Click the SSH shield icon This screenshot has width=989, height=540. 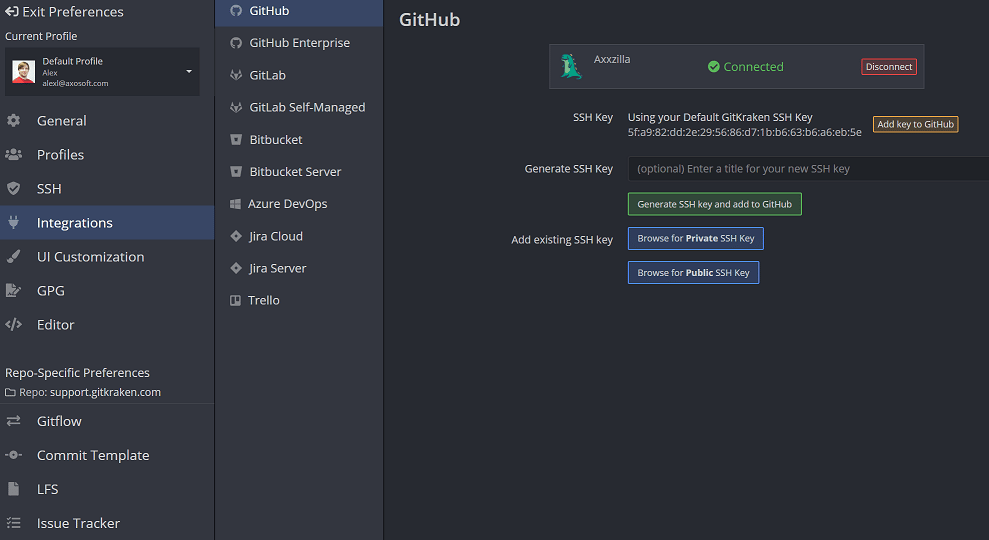14,189
